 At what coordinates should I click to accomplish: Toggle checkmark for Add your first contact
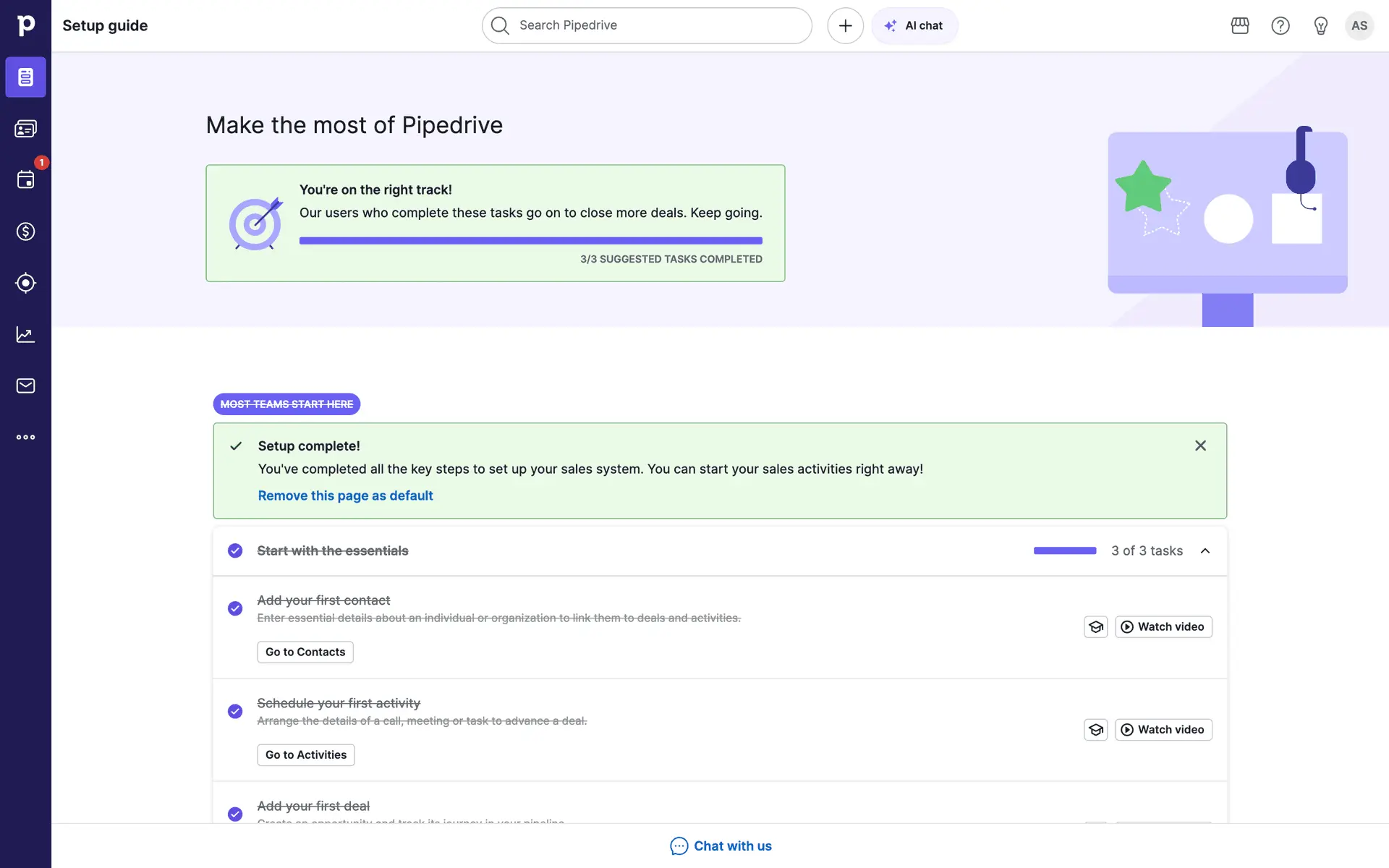coord(235,608)
